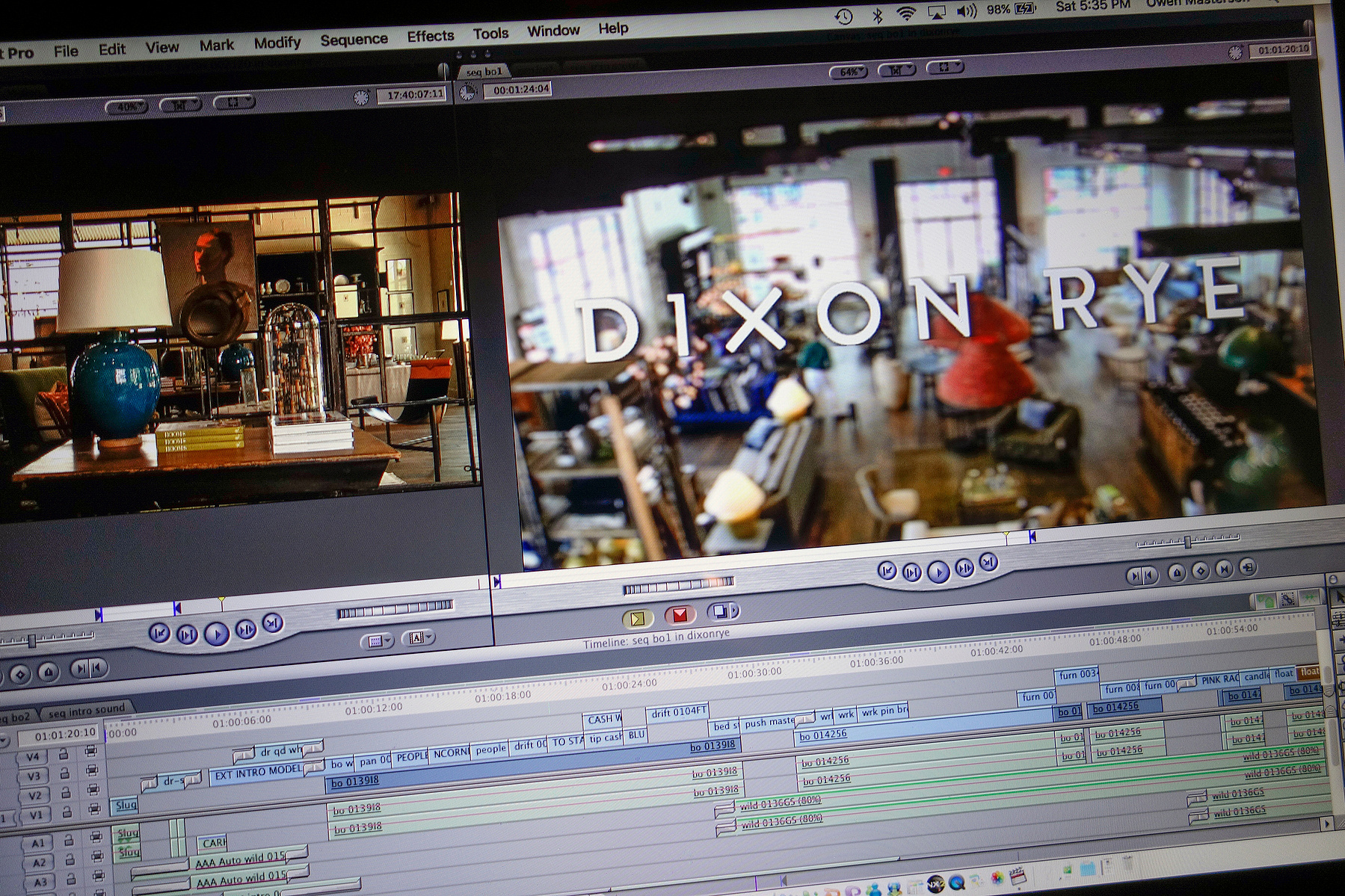
Task: Open the Recent Clips pop-up in Viewer
Action: click(377, 641)
